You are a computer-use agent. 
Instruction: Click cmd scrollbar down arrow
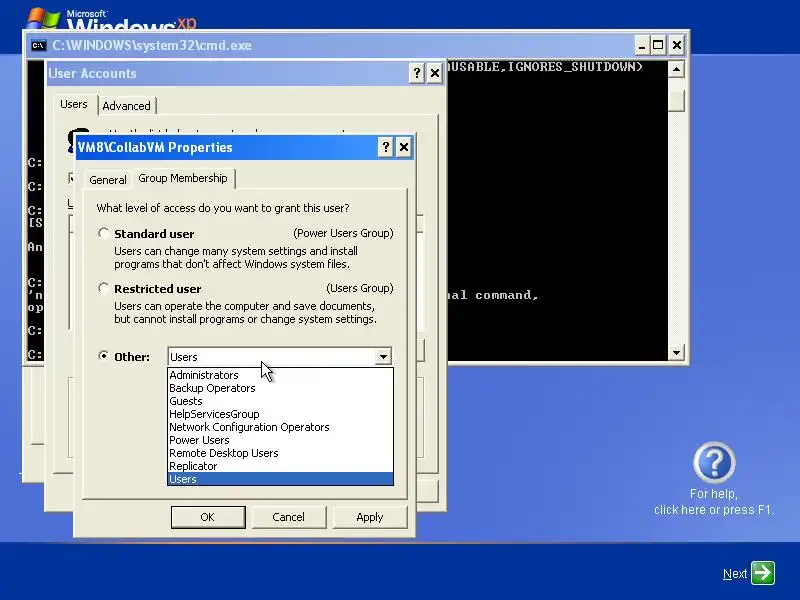point(676,352)
